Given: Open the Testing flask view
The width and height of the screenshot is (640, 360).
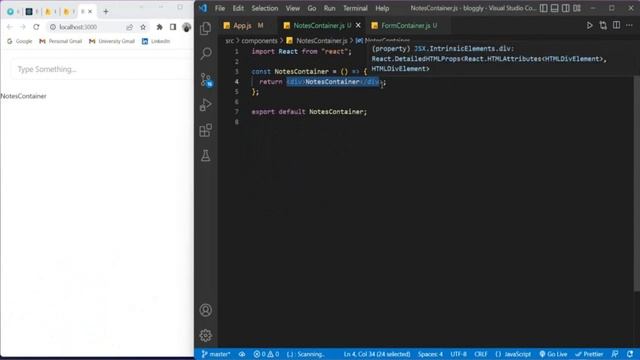Looking at the screenshot, I should coord(206,155).
